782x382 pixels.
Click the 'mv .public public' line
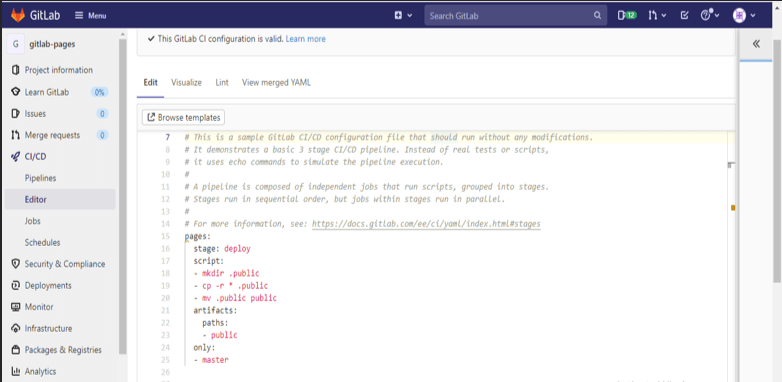coord(235,298)
